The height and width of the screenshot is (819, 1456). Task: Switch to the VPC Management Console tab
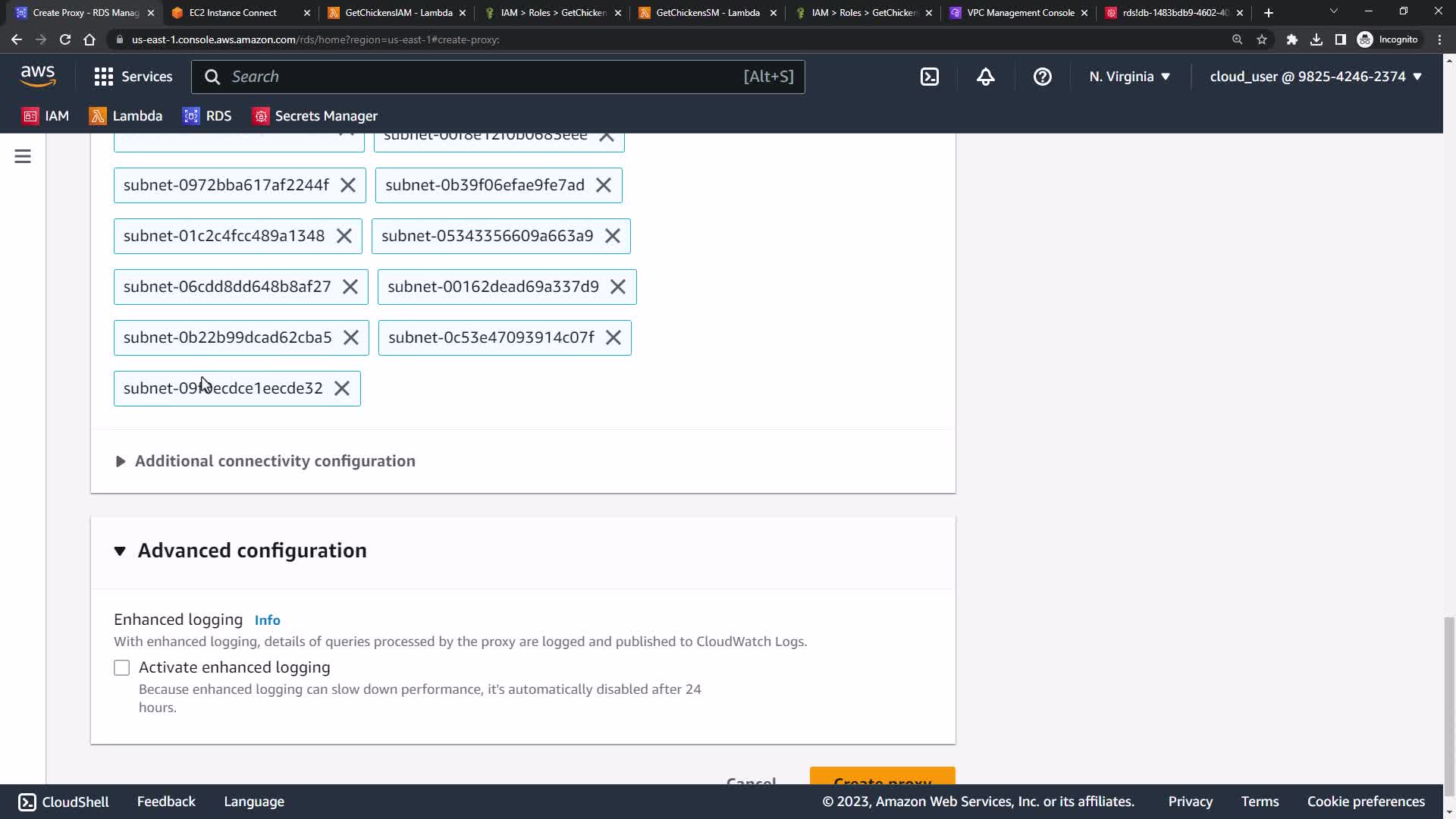click(1020, 13)
